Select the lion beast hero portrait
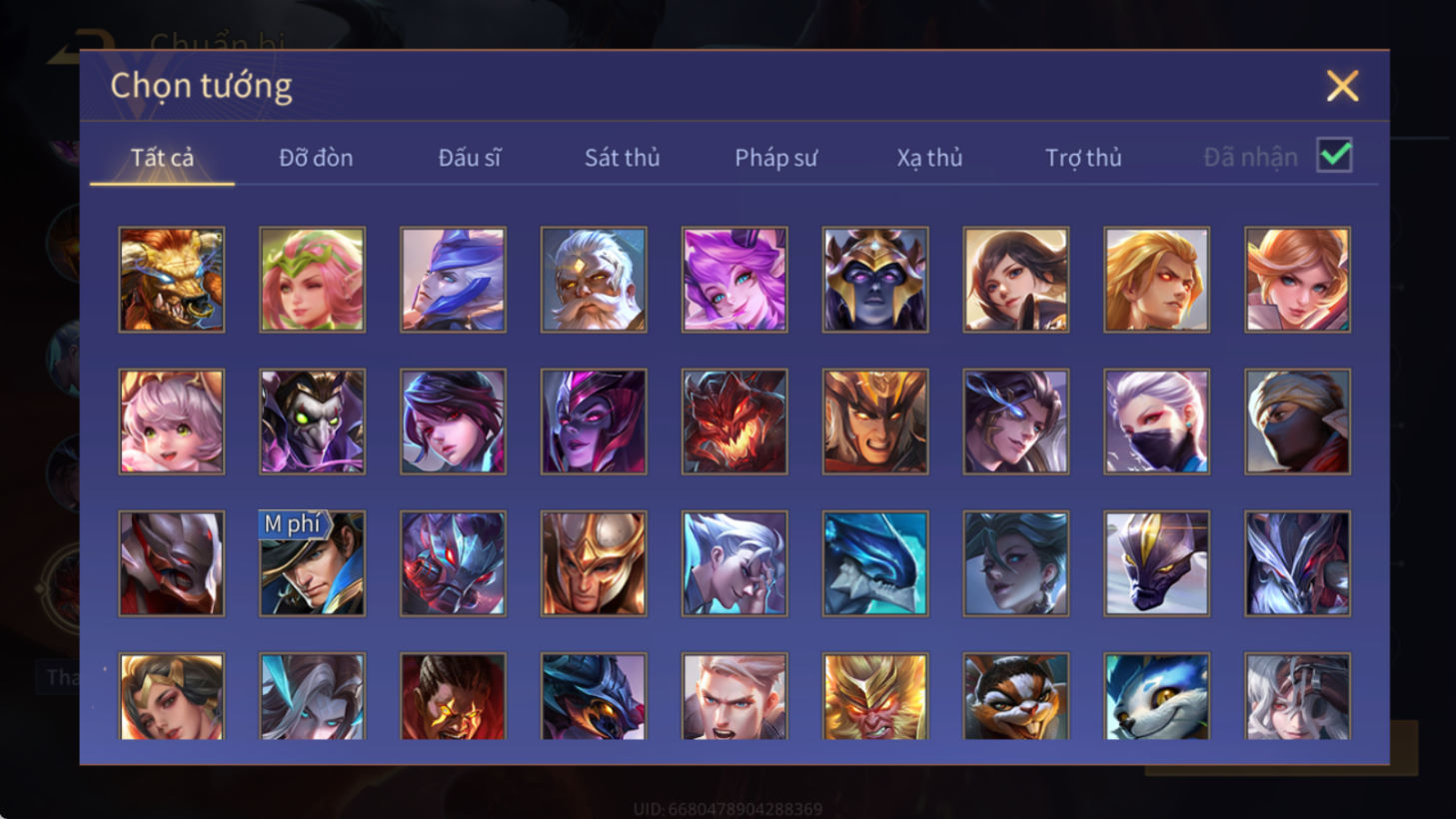The height and width of the screenshot is (819, 1456). (x=172, y=280)
